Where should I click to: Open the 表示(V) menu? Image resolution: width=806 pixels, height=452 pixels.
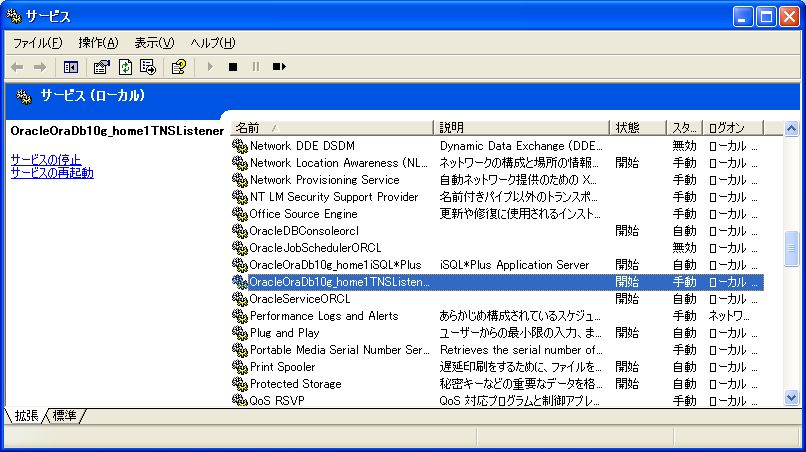154,43
